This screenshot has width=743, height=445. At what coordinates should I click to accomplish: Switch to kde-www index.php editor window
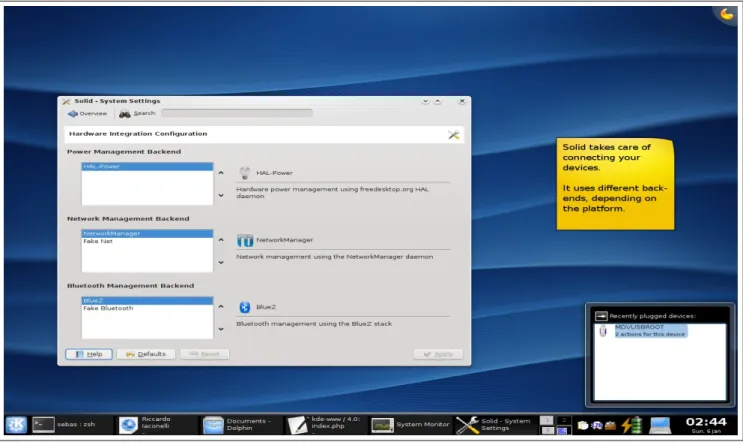(326, 424)
